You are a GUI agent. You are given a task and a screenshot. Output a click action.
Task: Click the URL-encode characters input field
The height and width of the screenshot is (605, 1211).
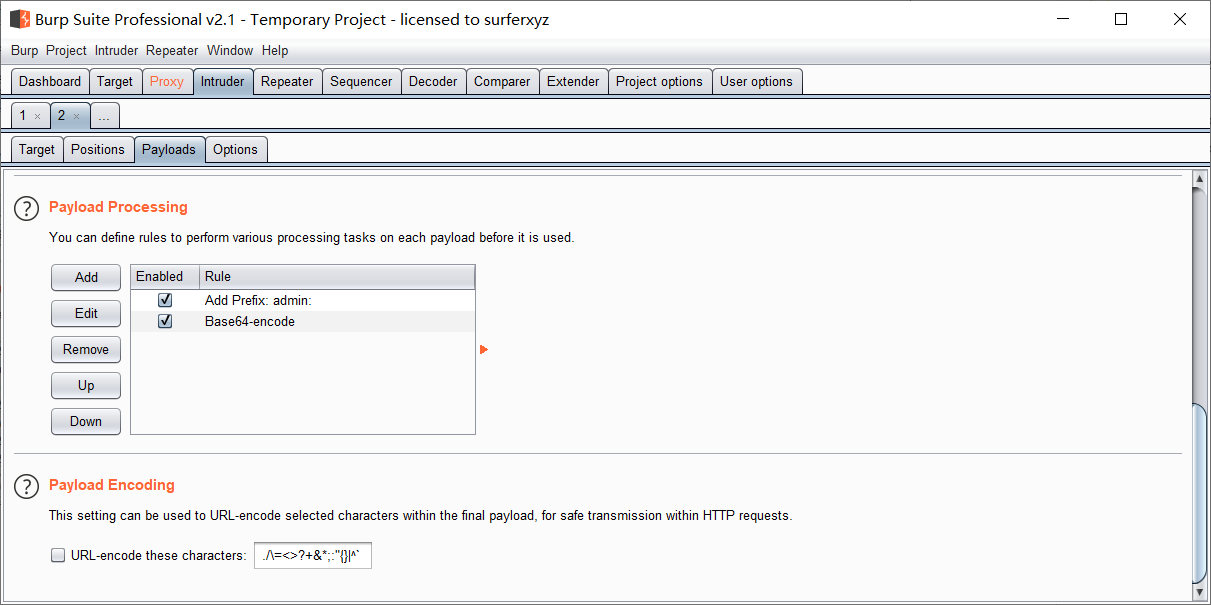pyautogui.click(x=313, y=555)
